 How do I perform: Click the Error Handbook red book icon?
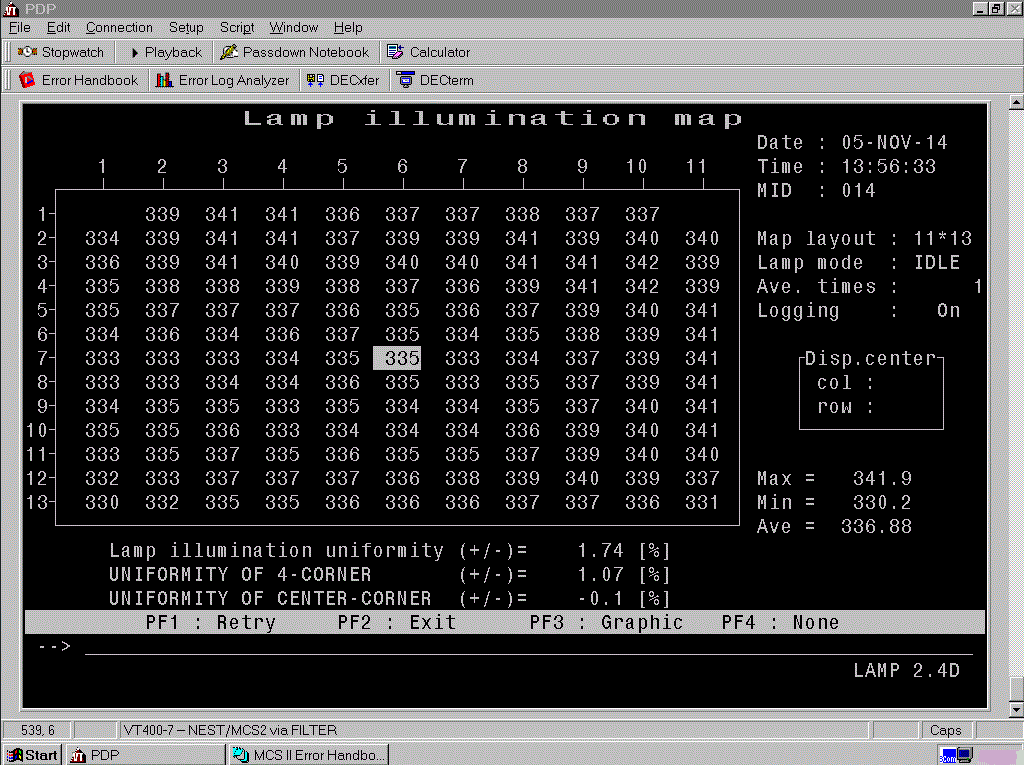click(27, 80)
